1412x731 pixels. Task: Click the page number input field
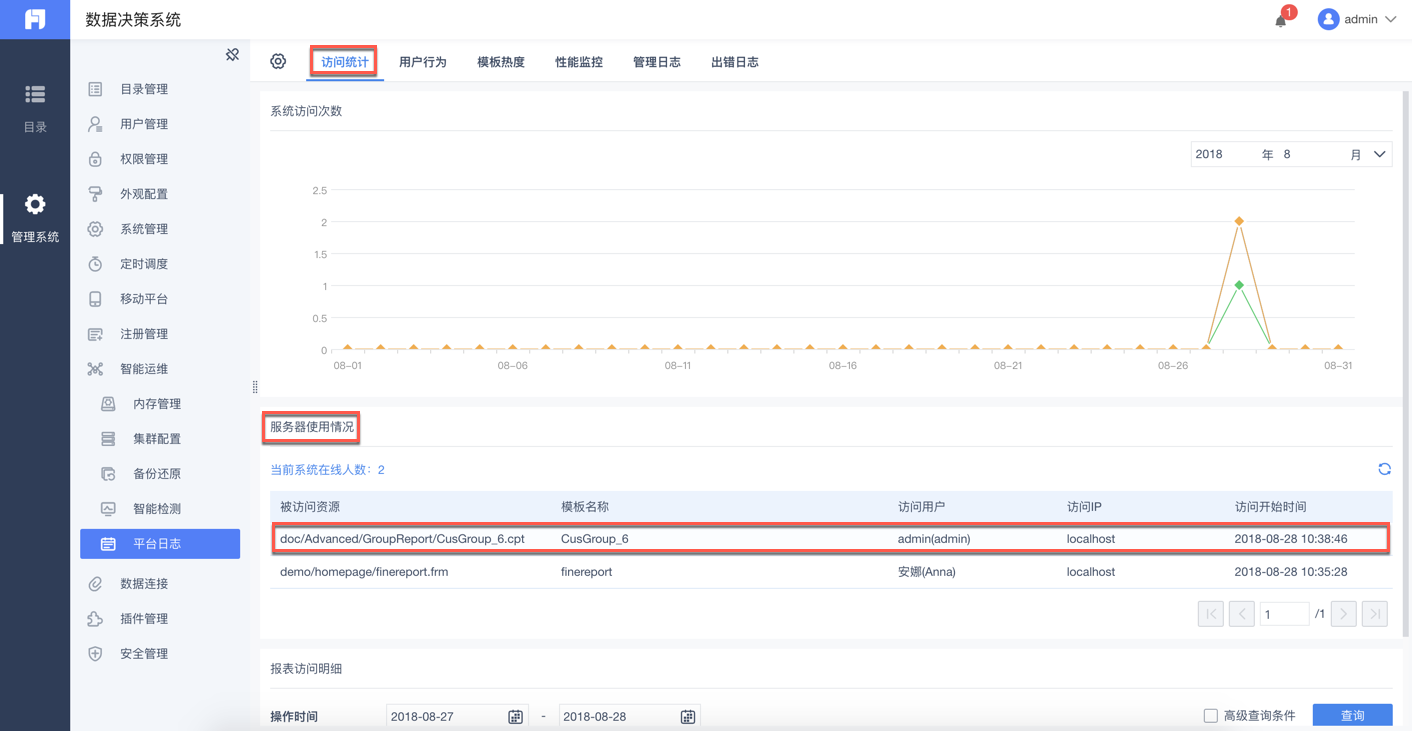[x=1283, y=613]
